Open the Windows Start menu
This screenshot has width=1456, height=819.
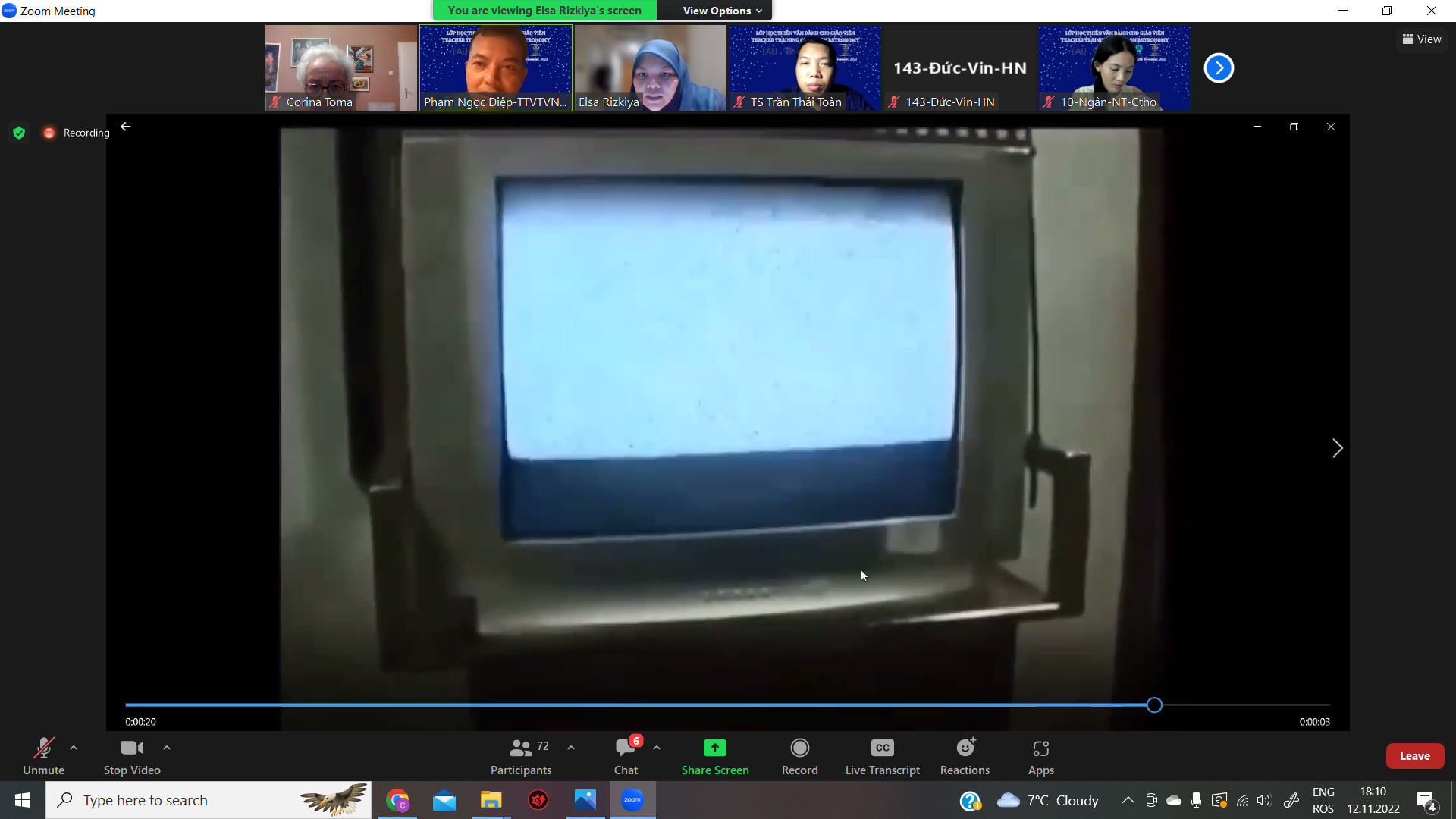[x=23, y=800]
